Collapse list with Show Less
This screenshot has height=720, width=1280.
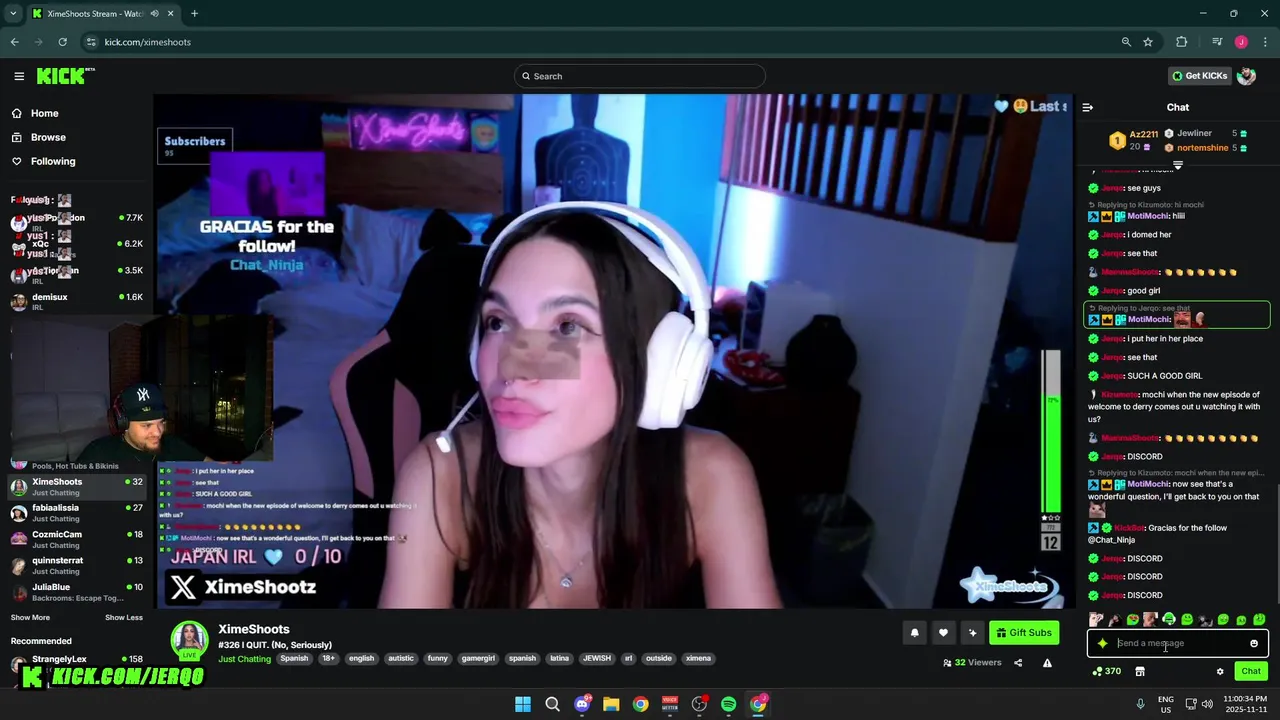(x=124, y=618)
